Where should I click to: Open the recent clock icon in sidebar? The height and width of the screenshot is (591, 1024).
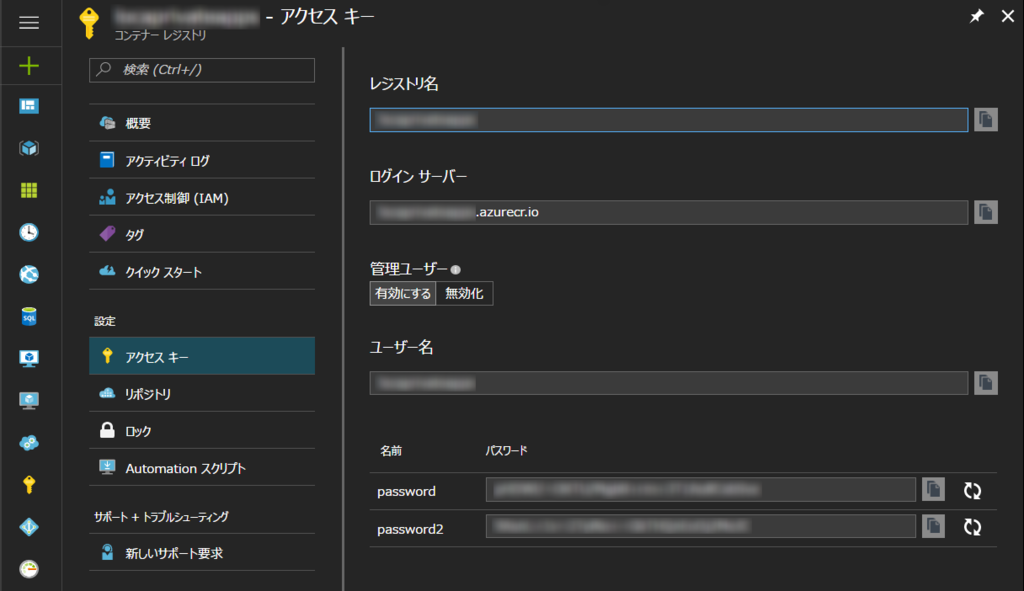(x=29, y=232)
